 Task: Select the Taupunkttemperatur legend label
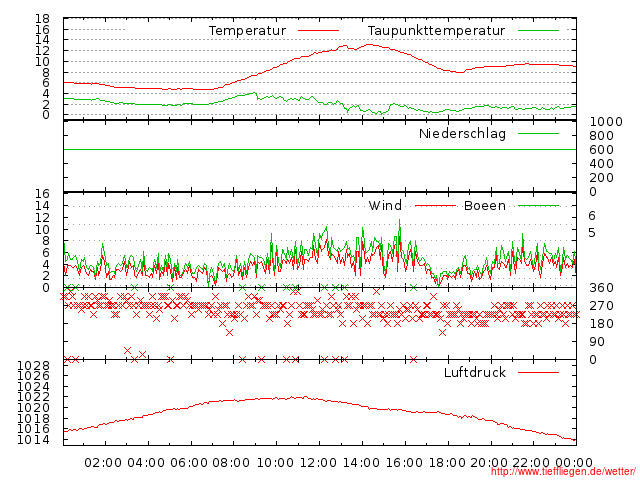[x=435, y=31]
